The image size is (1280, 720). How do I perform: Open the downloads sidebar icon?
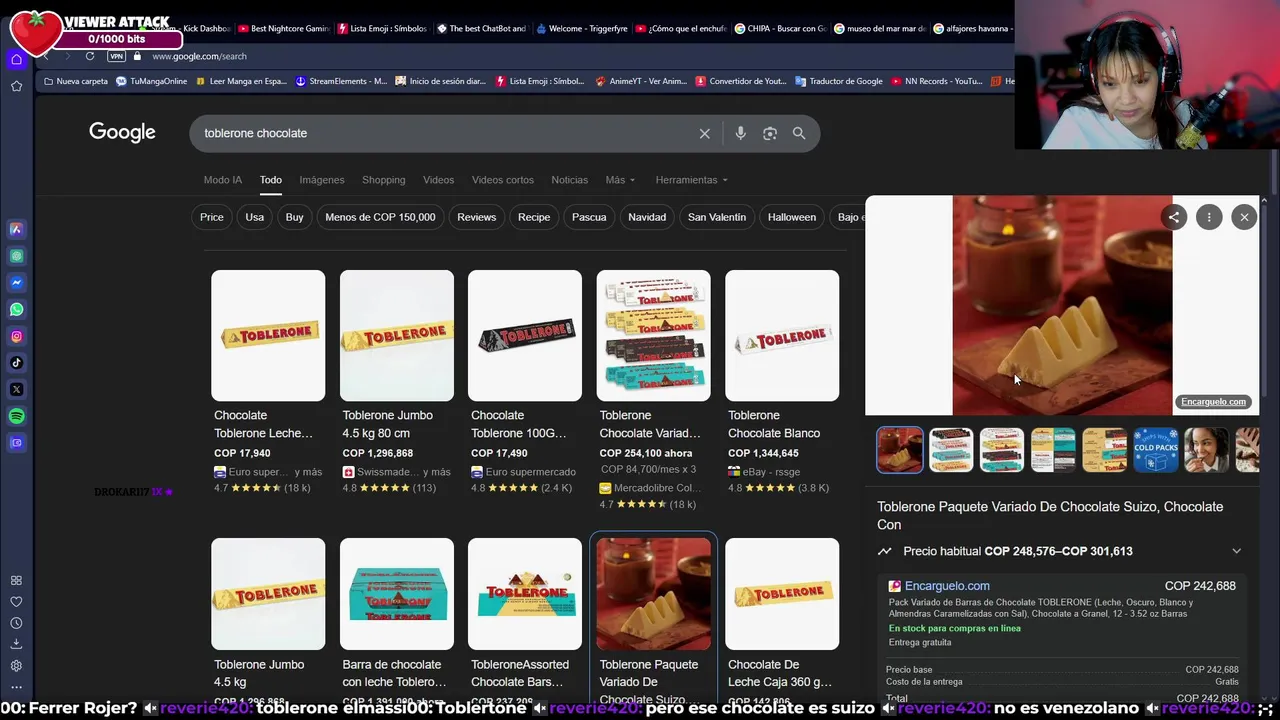pos(16,644)
